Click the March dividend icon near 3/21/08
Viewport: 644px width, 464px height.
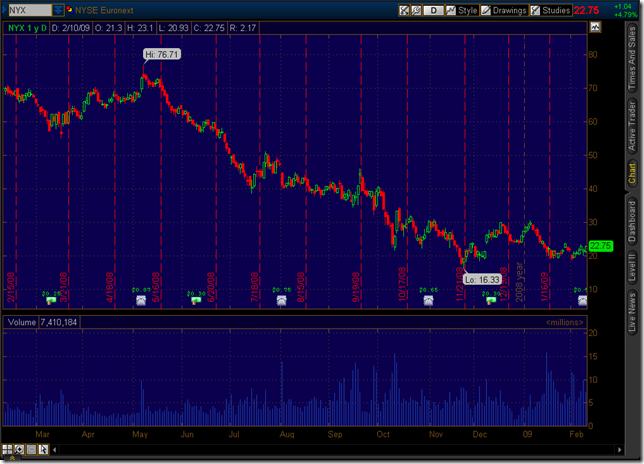pos(51,300)
